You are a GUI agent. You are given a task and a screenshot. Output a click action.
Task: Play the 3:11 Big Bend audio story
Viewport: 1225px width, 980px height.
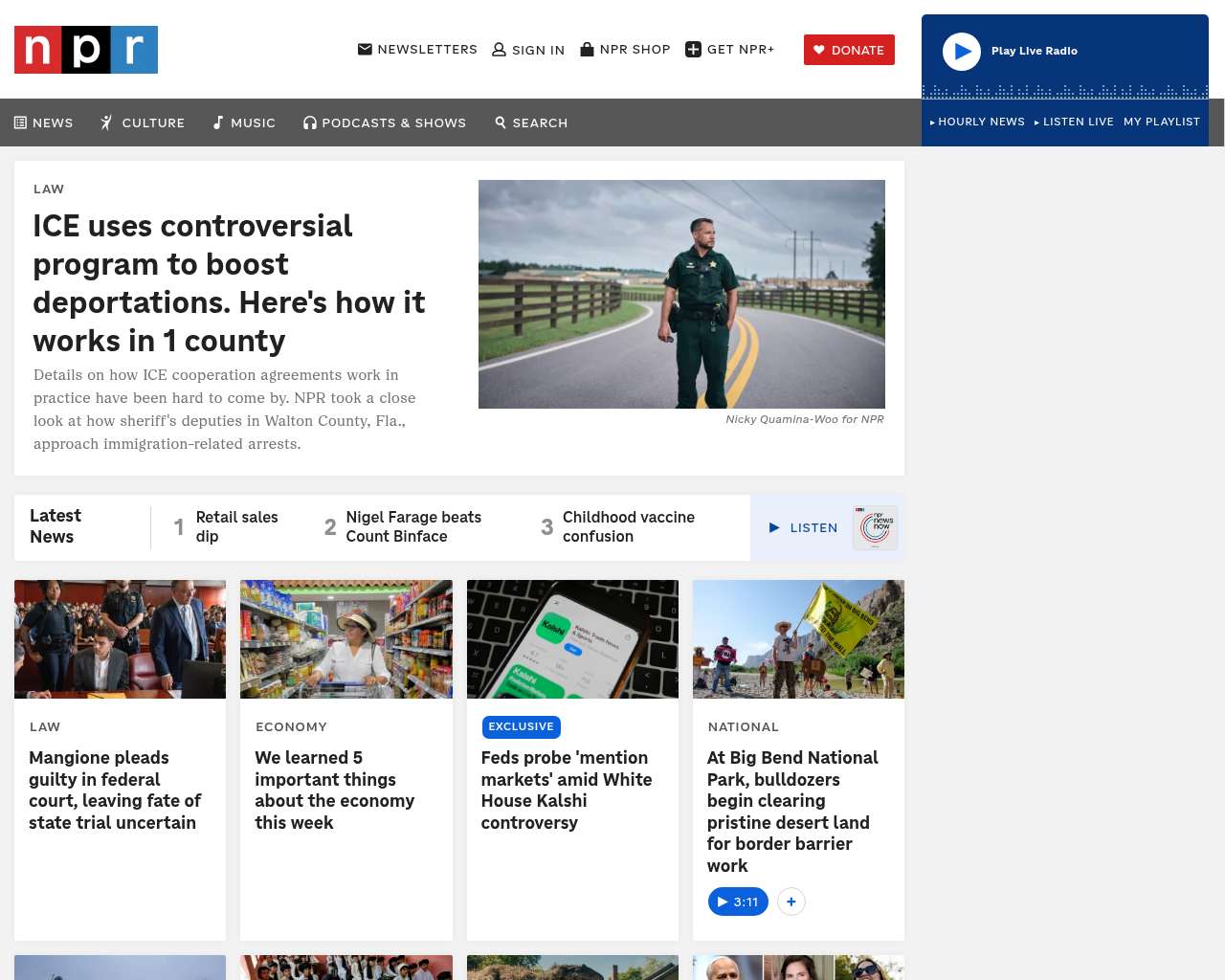pos(738,902)
